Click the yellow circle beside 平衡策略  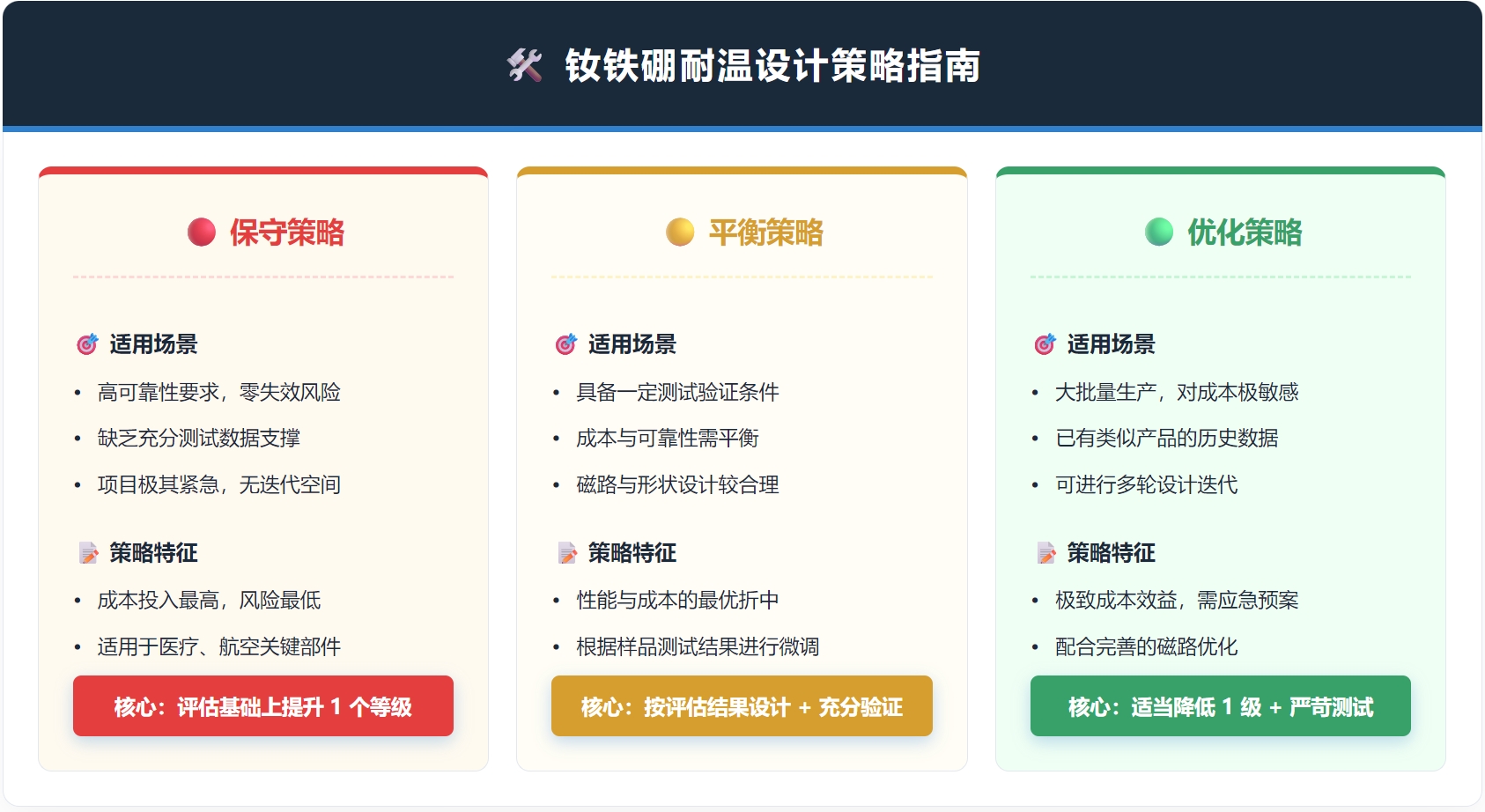pos(680,232)
